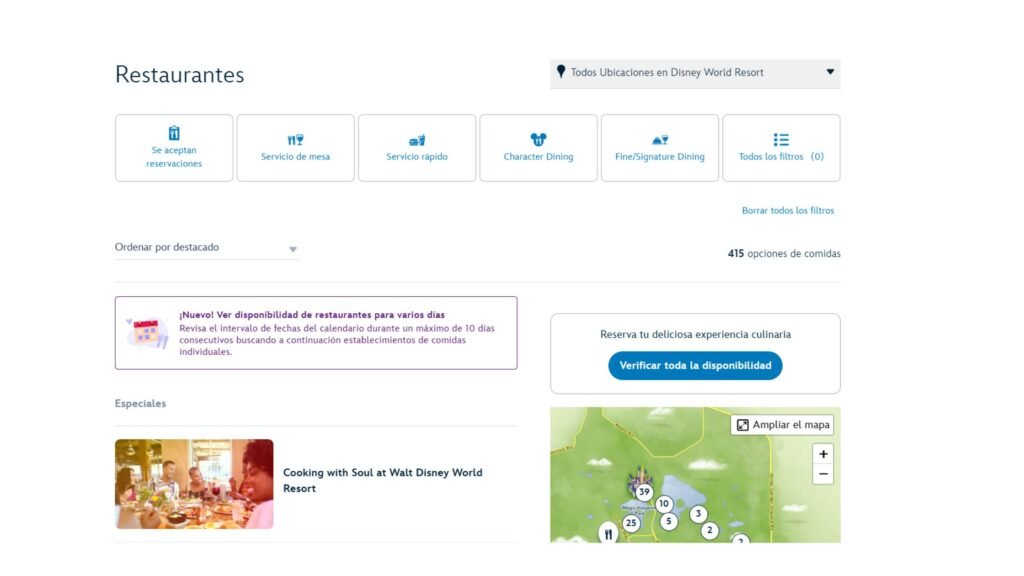Open the Disney World Resort locations dropdown
This screenshot has height=576, width=1024.
coord(695,73)
